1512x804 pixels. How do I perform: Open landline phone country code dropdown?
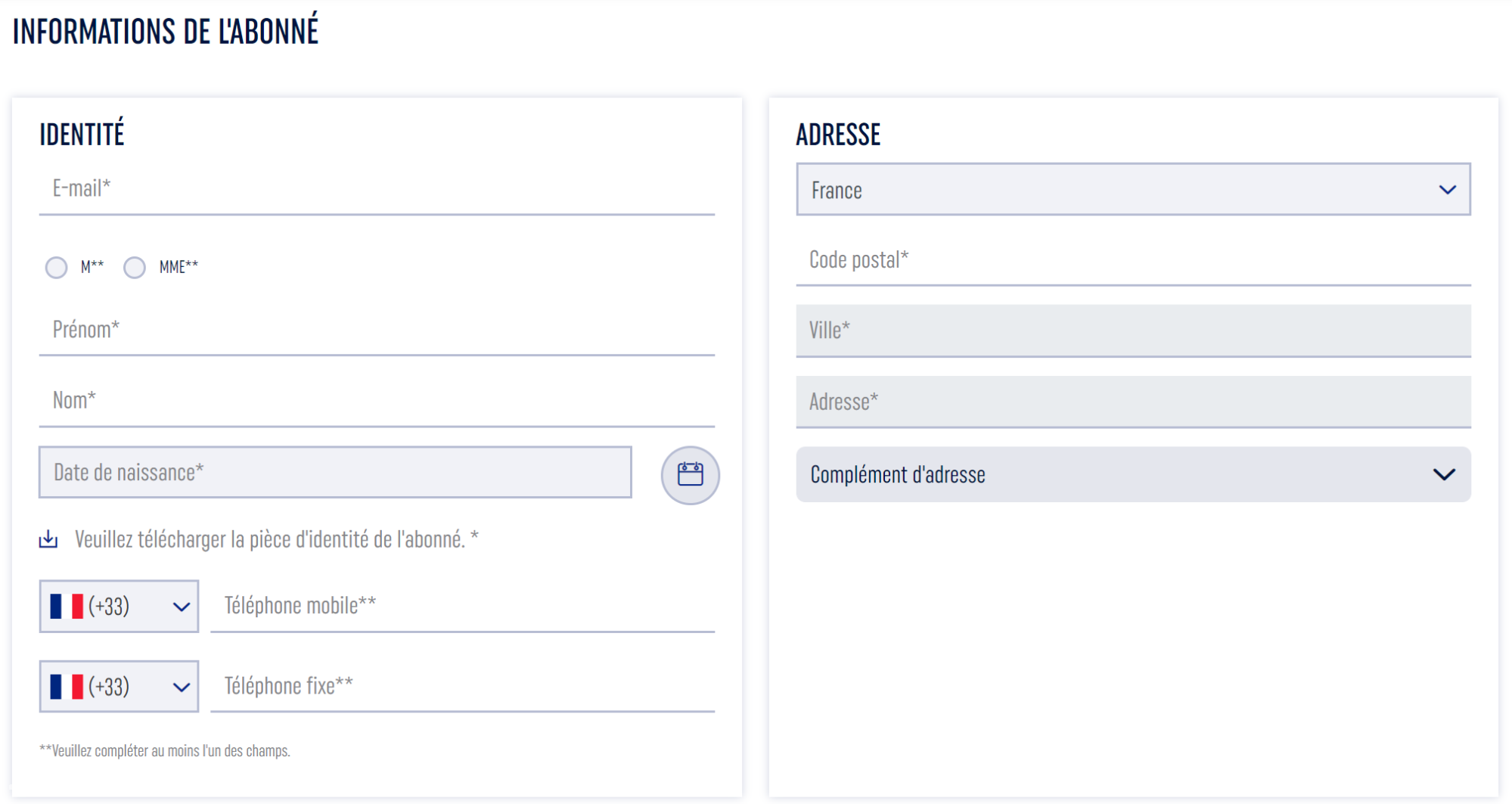pos(119,687)
